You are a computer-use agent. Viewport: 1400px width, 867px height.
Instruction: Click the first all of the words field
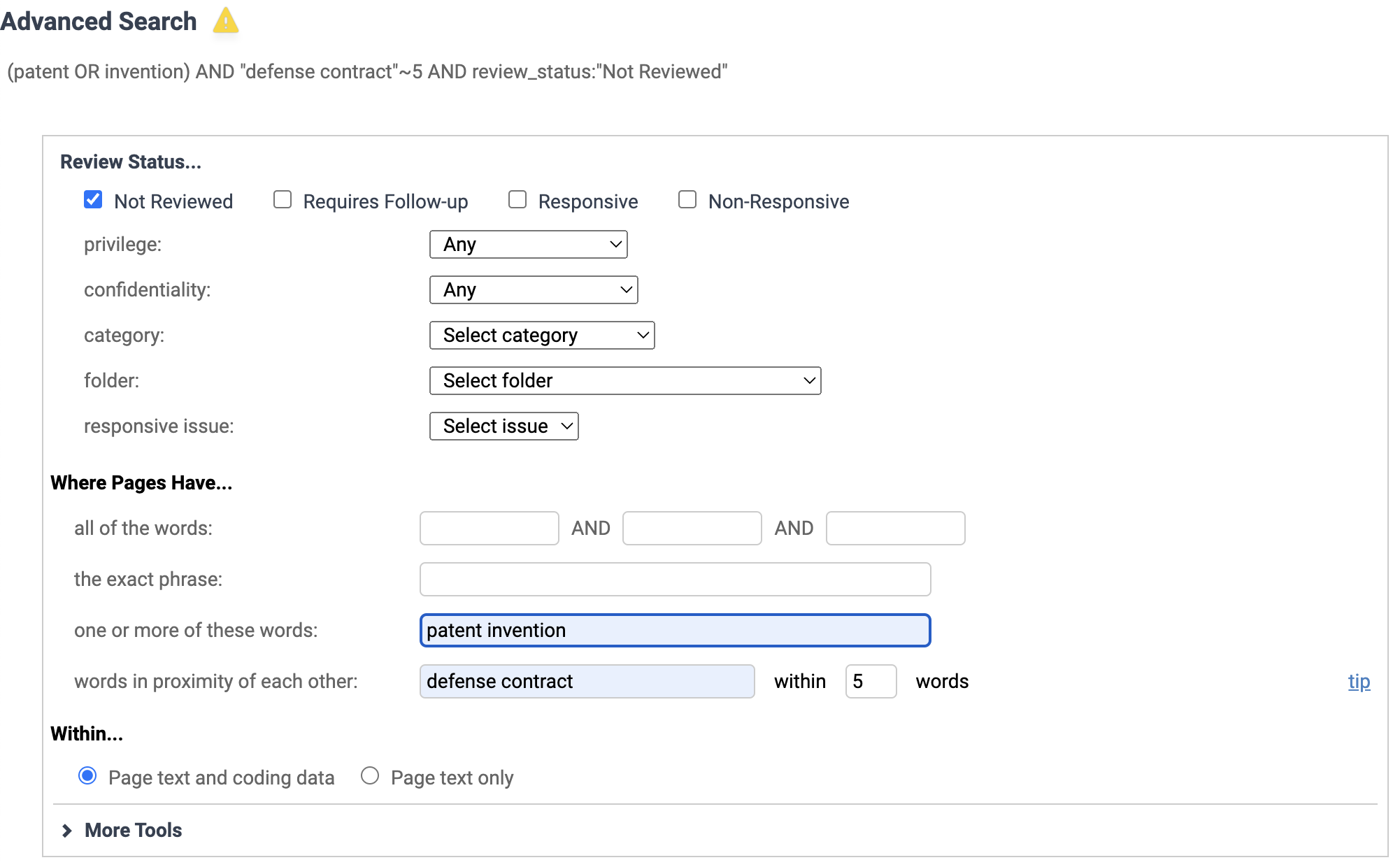click(489, 528)
